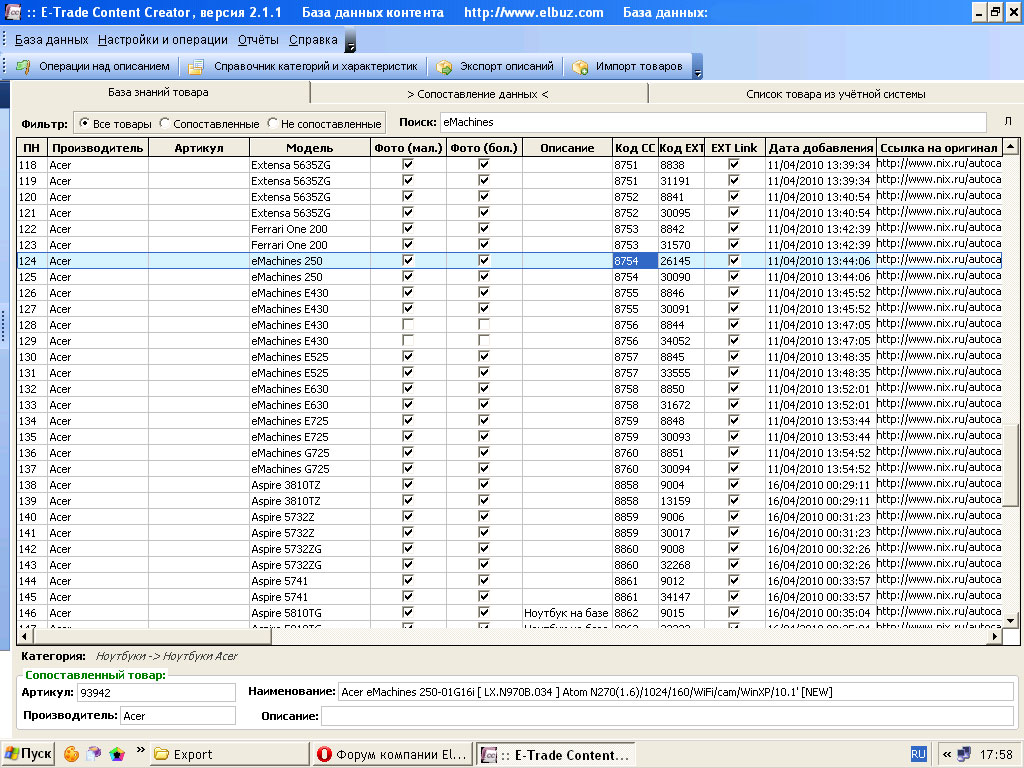
Task: Click the Поиск search field
Action: 713,122
